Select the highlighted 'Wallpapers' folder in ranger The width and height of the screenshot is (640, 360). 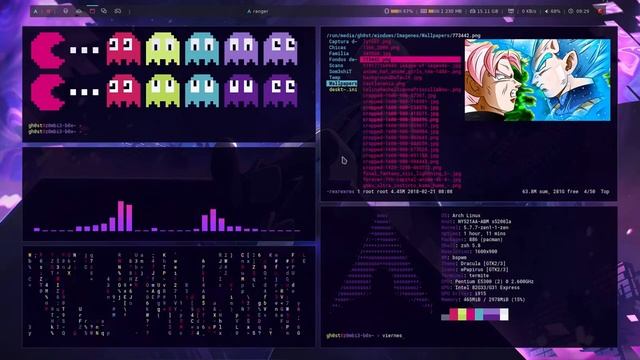342,83
